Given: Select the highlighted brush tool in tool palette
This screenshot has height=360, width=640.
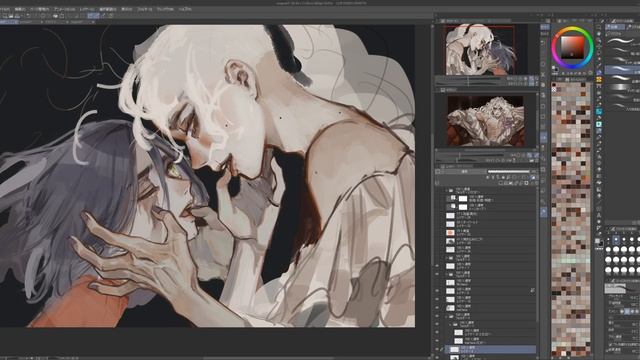Looking at the screenshot, I should click(599, 72).
